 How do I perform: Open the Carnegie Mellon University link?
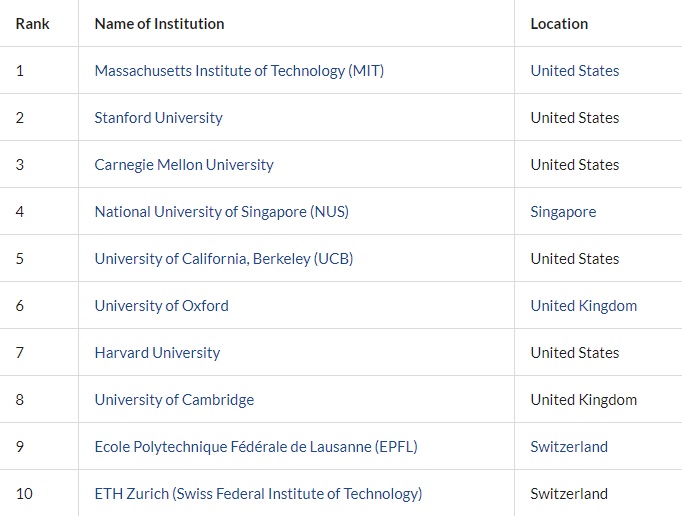point(184,165)
